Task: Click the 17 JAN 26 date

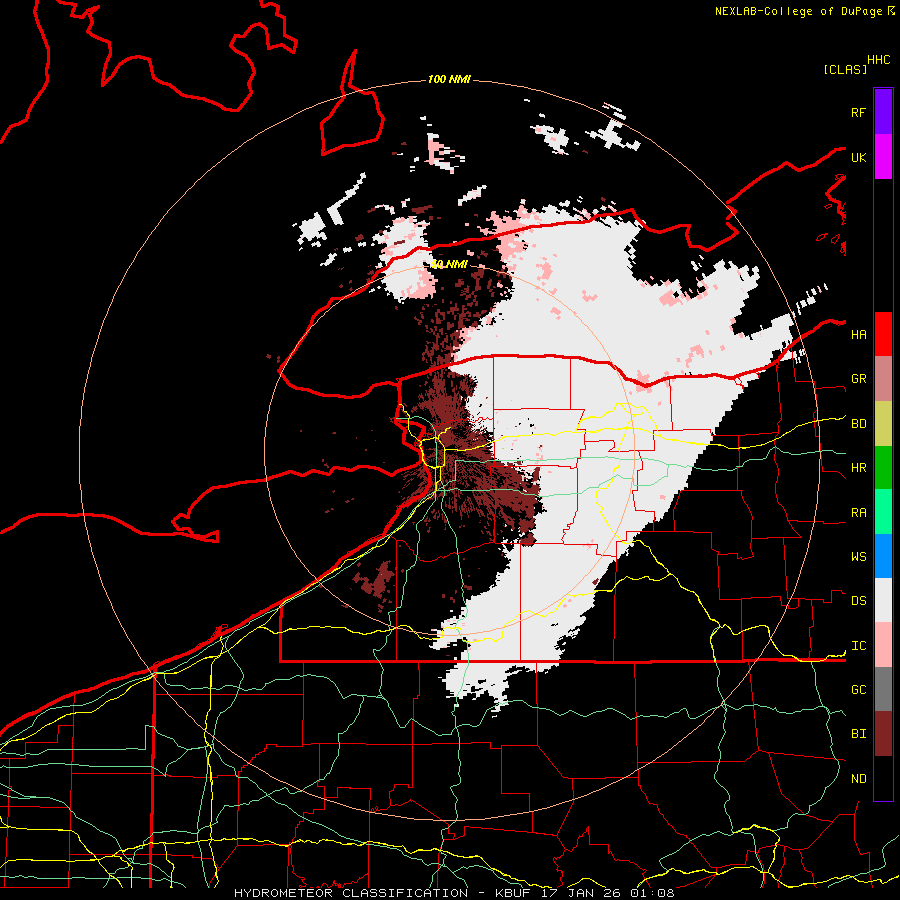Action: click(x=581, y=893)
